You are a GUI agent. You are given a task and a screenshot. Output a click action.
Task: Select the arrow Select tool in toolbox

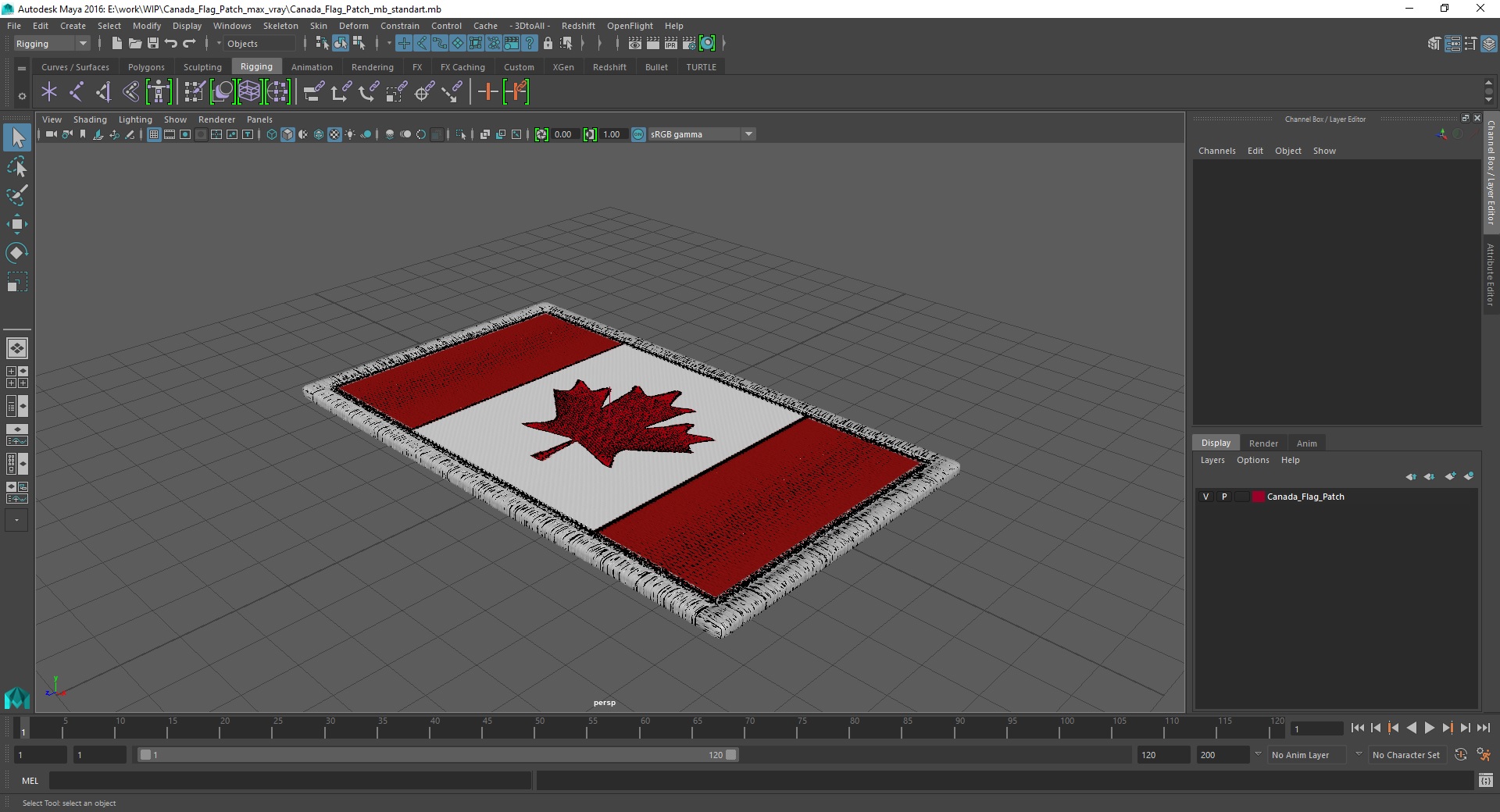(x=17, y=138)
